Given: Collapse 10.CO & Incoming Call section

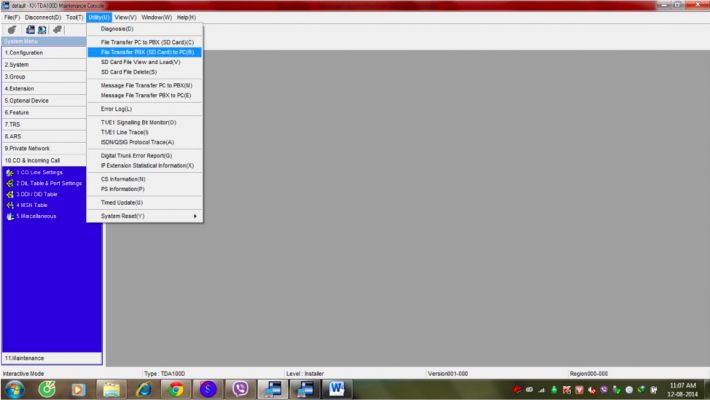Looking at the screenshot, I should [x=44, y=160].
